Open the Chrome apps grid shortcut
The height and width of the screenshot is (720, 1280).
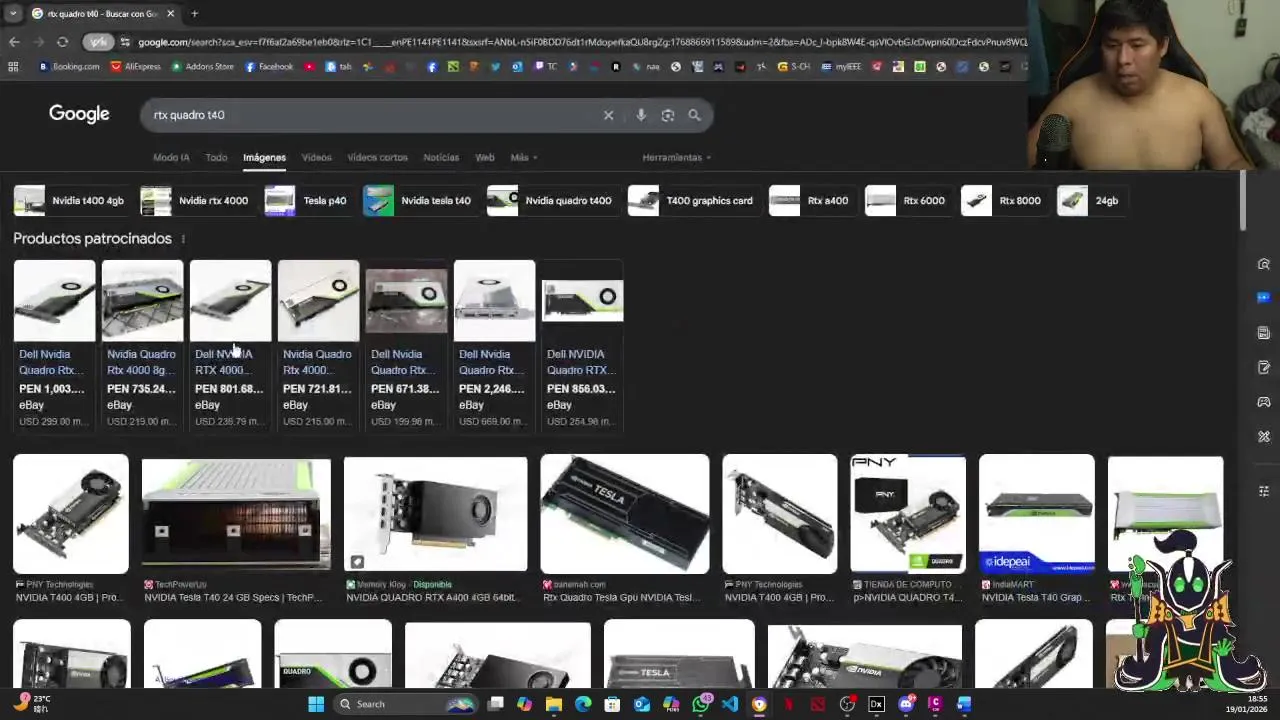pos(13,67)
